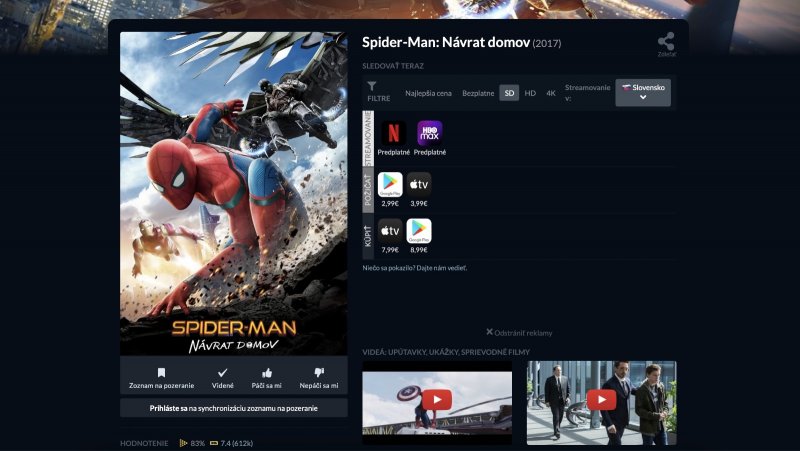Play the Captain America trailer thumbnail

(x=436, y=401)
